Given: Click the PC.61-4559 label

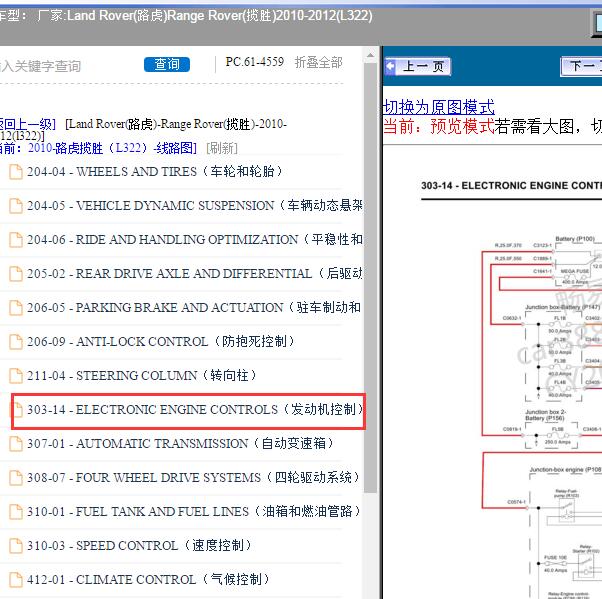Looking at the screenshot, I should [x=255, y=62].
